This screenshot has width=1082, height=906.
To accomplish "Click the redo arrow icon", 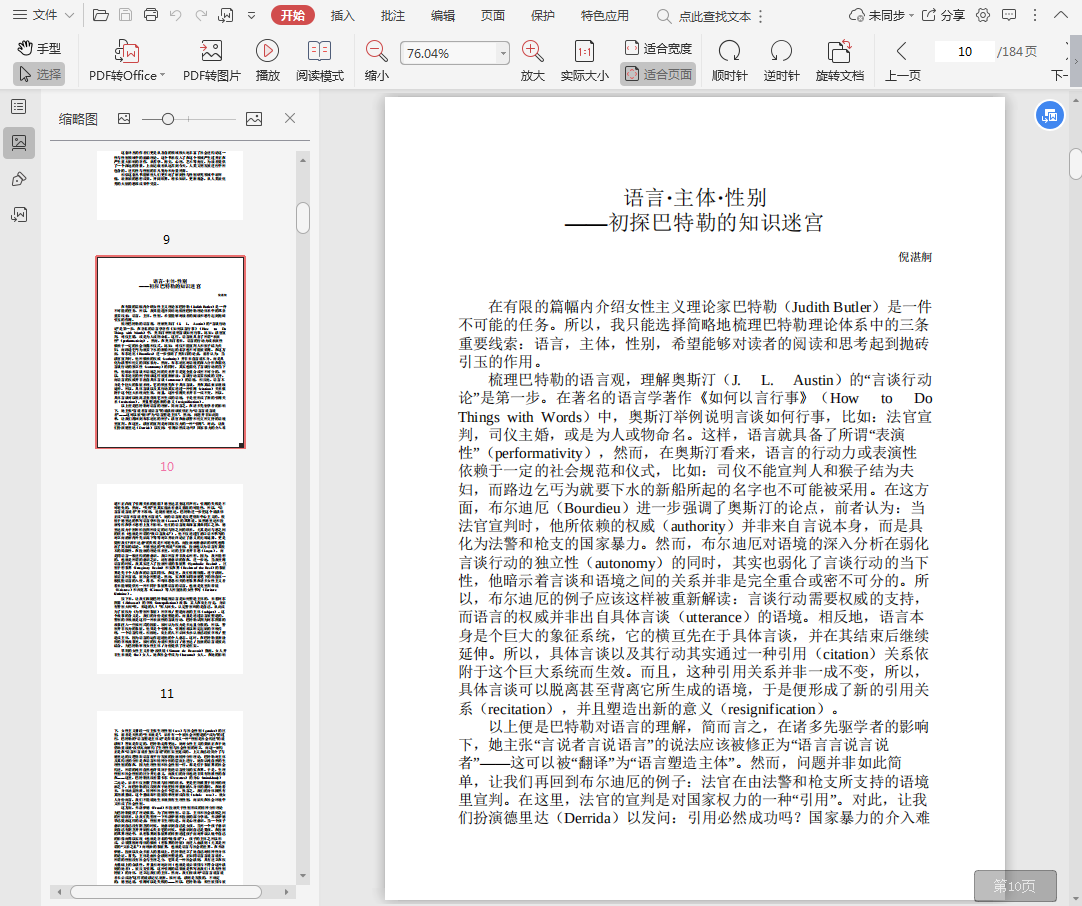I will (201, 15).
